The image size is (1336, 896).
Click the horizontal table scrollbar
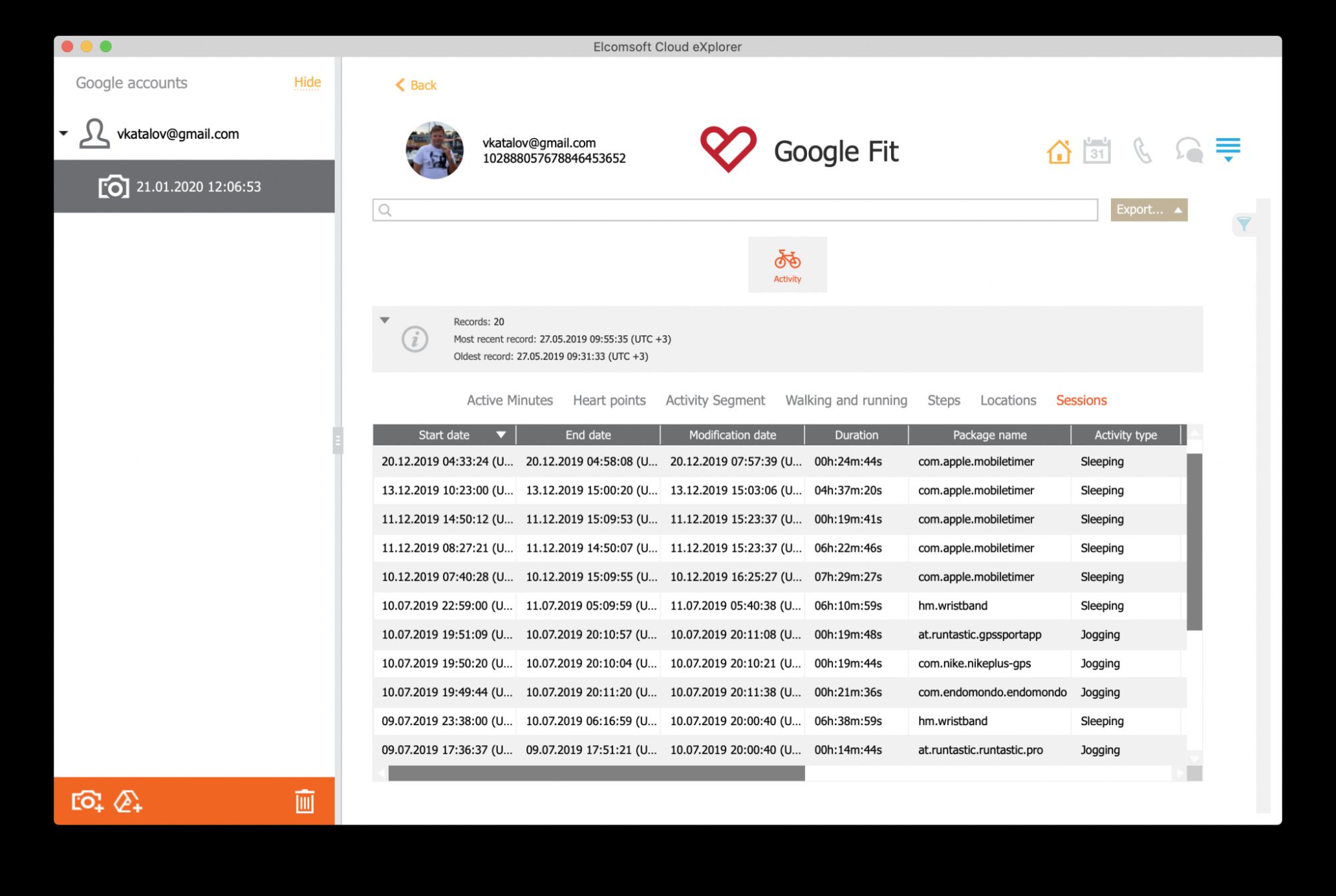pyautogui.click(x=596, y=773)
